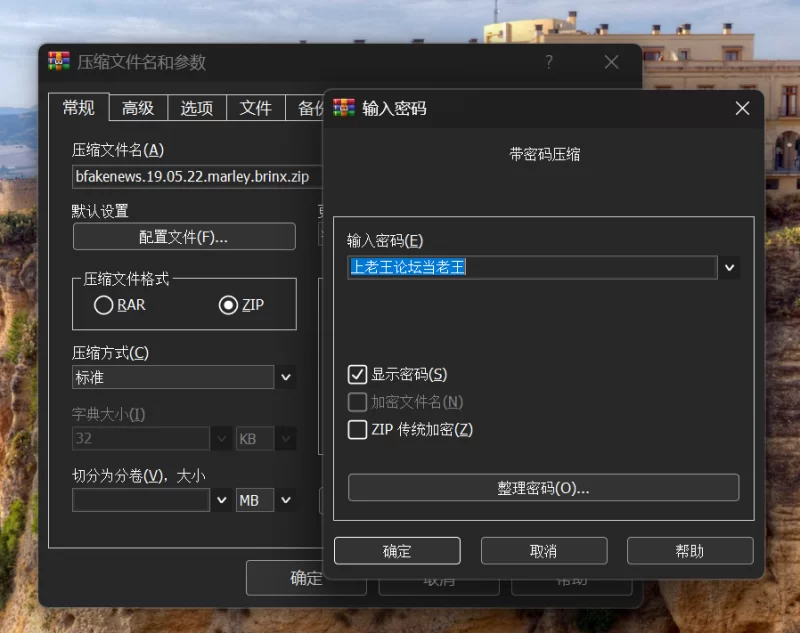The height and width of the screenshot is (633, 800).
Task: Select the ZIP format radio button
Action: click(228, 305)
